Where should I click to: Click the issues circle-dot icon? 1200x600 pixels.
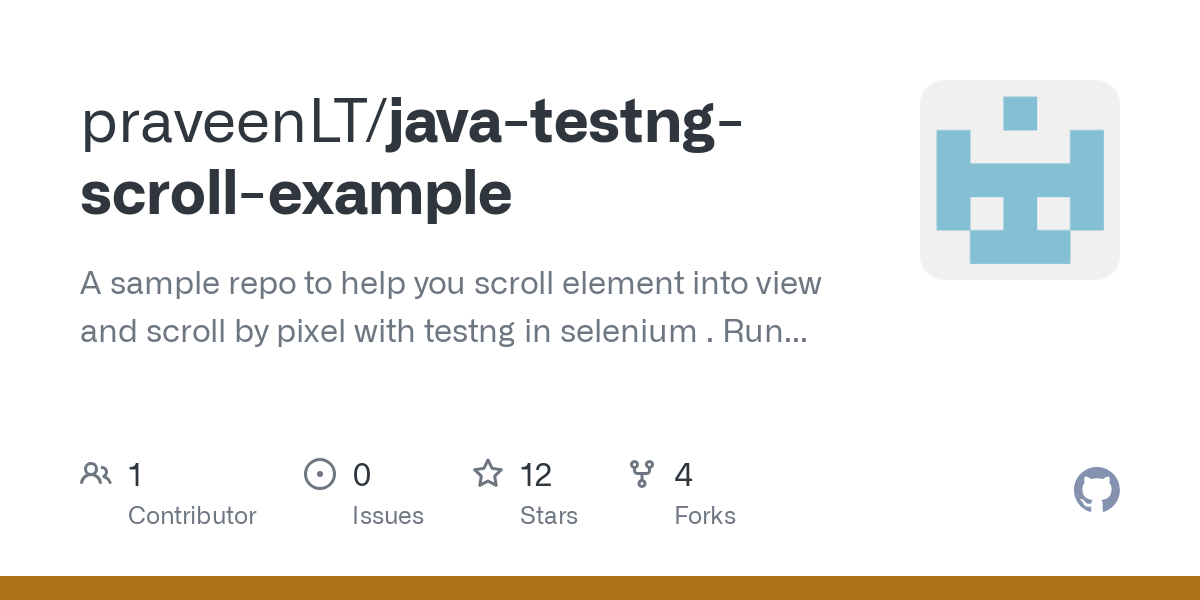tap(320, 474)
